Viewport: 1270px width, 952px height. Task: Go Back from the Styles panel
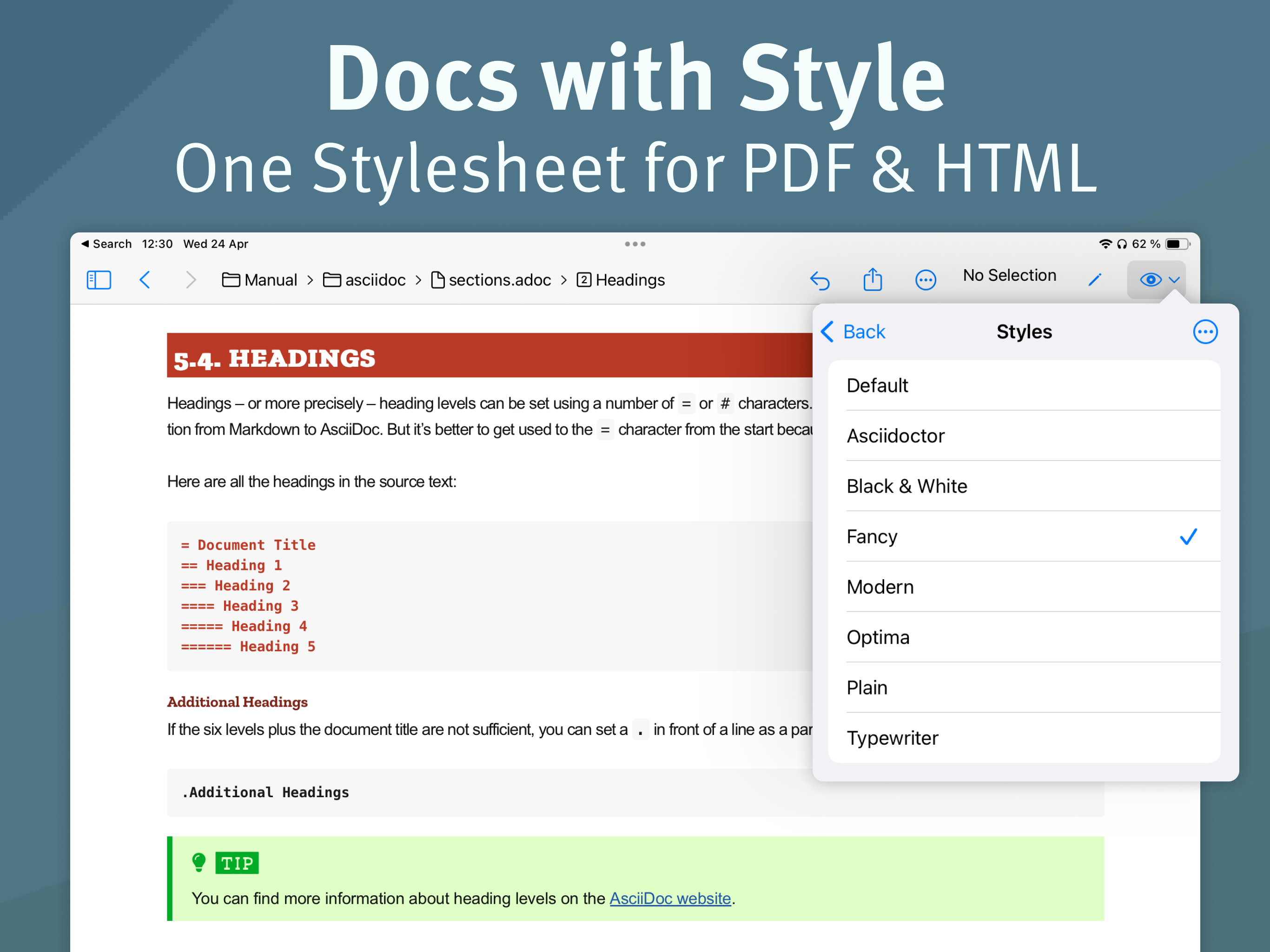click(x=853, y=332)
